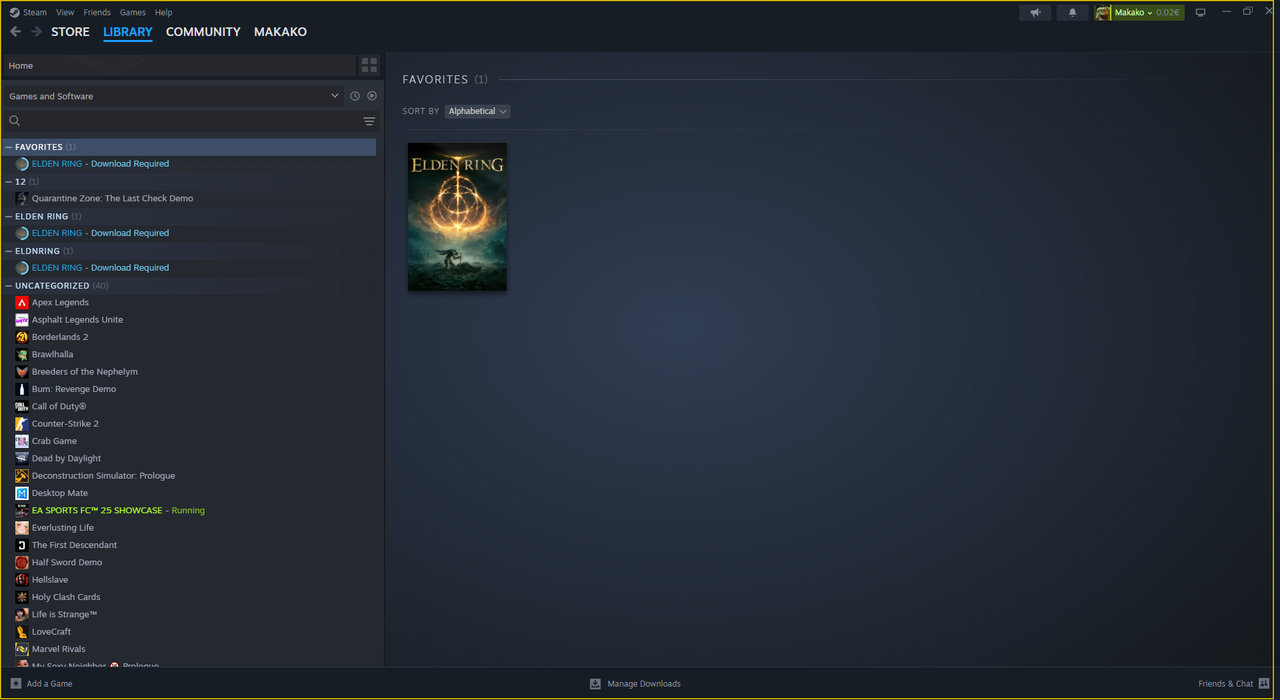This screenshot has height=700, width=1280.
Task: Click the Add a Game plus icon
Action: 15,684
